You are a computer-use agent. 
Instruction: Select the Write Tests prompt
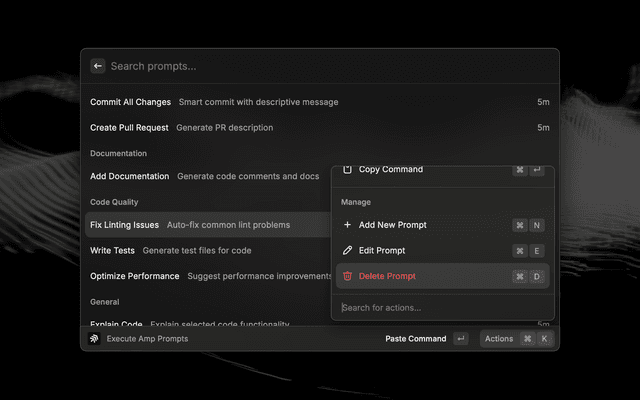[x=113, y=250]
